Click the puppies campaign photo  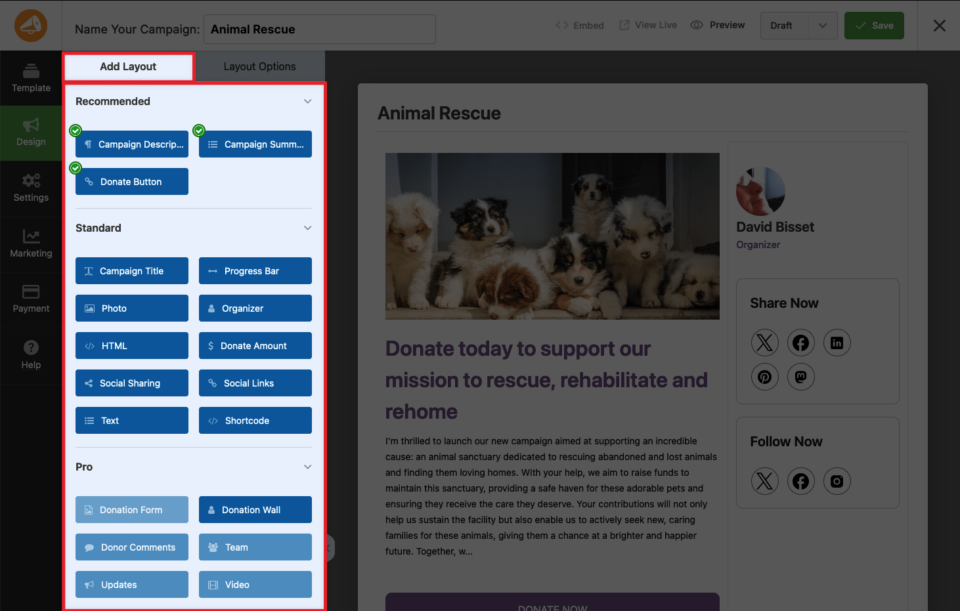552,236
